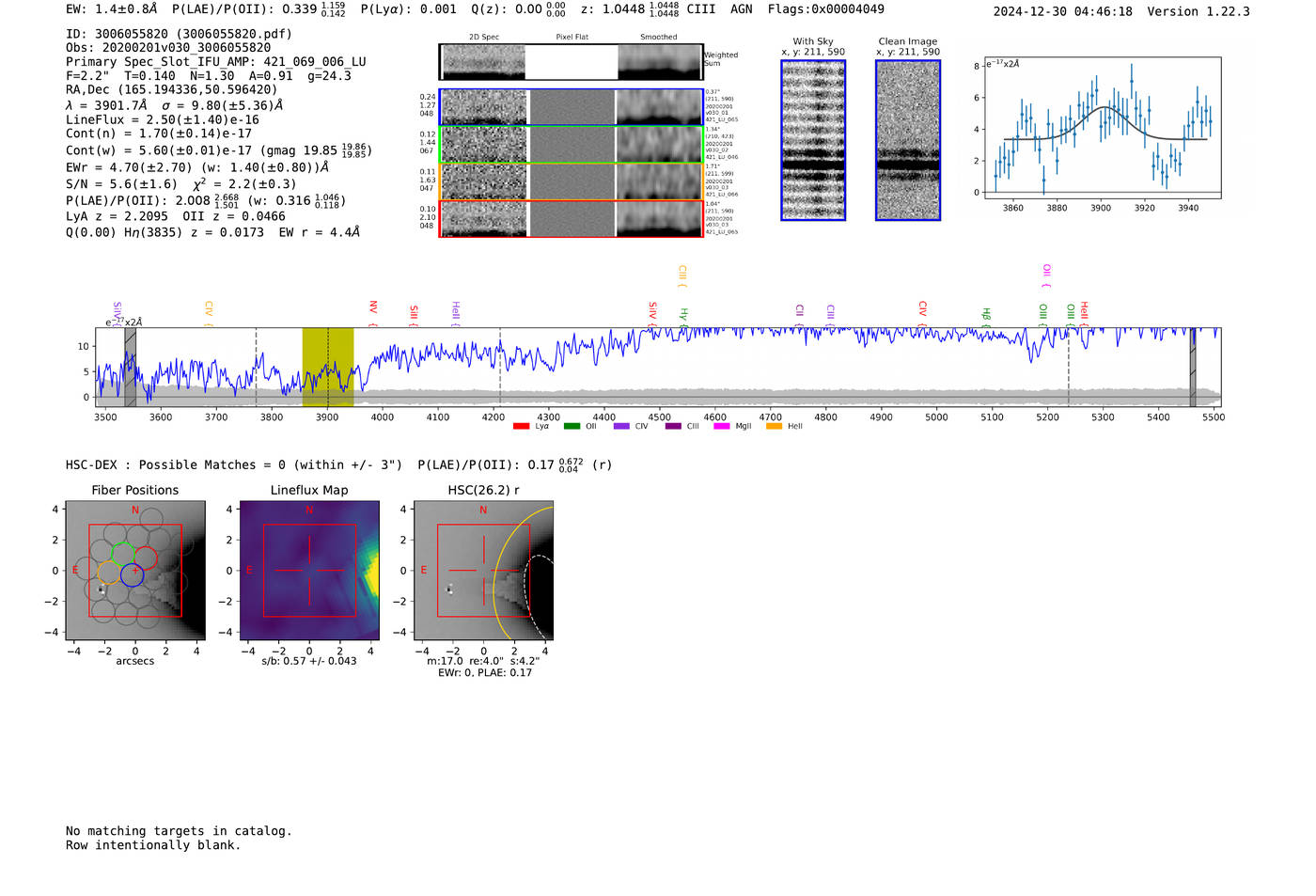This screenshot has width=1316, height=896.
Task: Click the 'Row intentionally blank.' text
Action: tap(153, 845)
